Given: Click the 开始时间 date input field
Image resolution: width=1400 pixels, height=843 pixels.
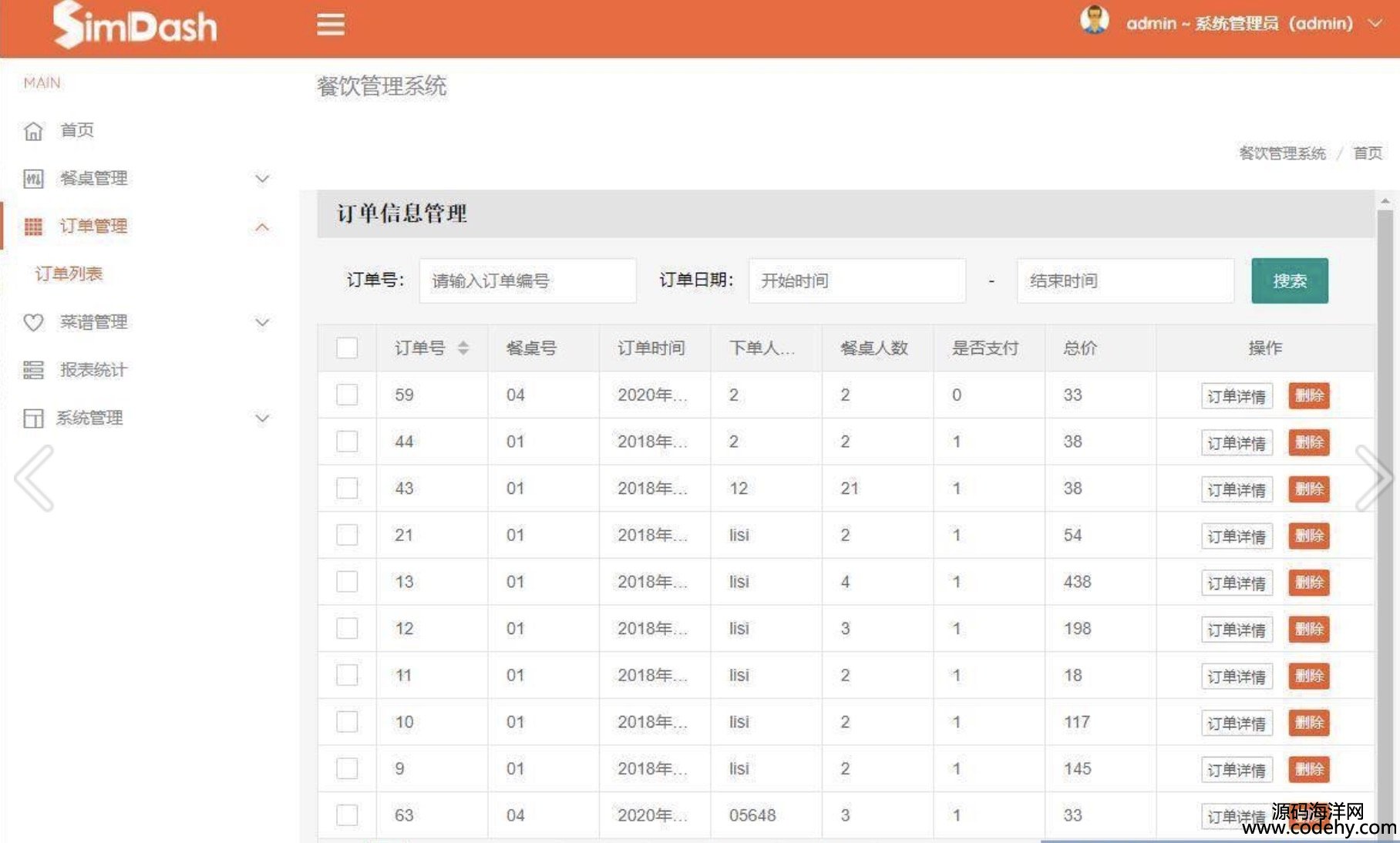Looking at the screenshot, I should pyautogui.click(x=856, y=280).
